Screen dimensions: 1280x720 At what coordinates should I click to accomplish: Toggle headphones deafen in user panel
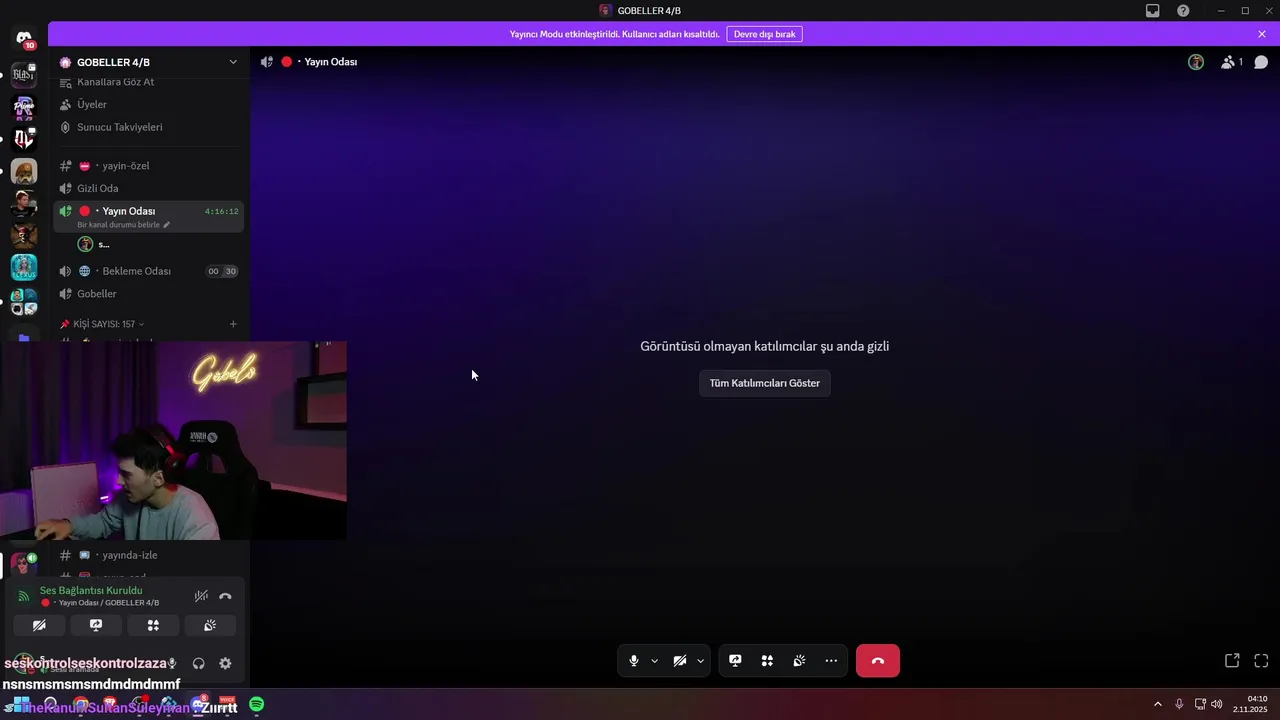(198, 663)
